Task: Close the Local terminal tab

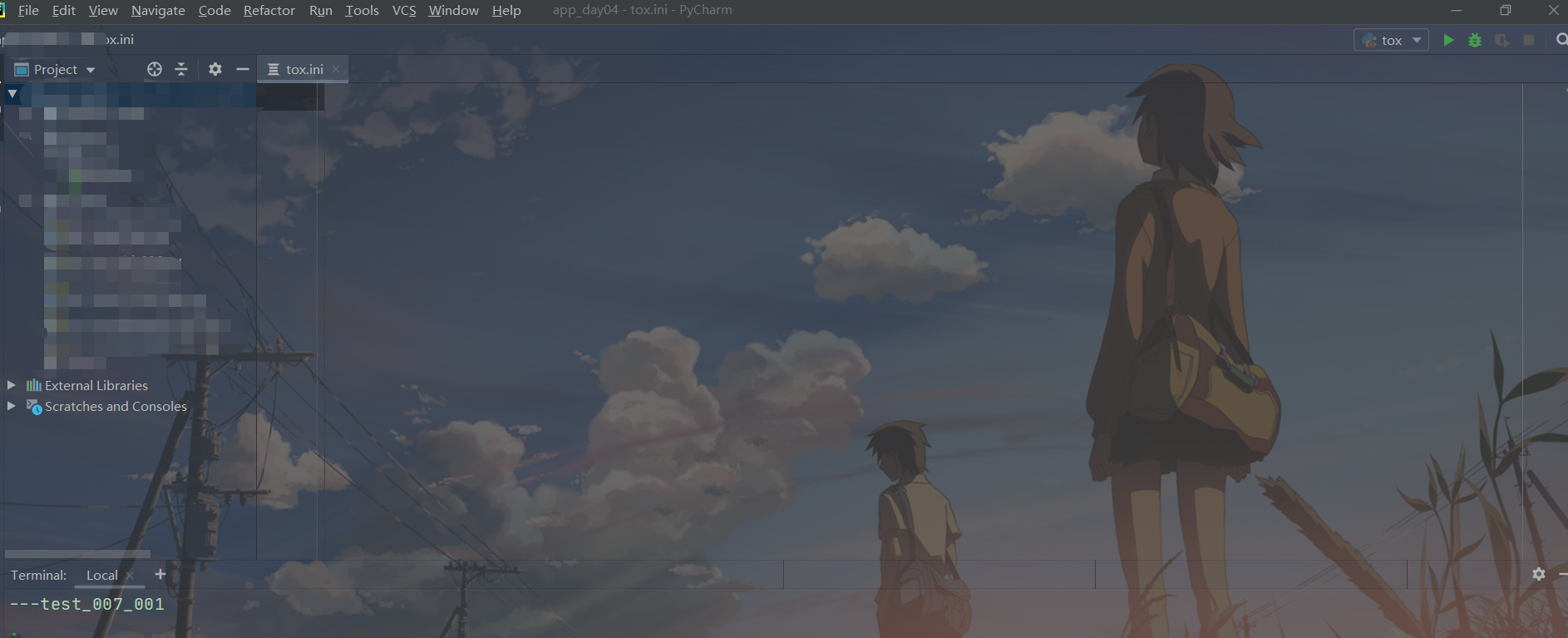Action: 130,576
